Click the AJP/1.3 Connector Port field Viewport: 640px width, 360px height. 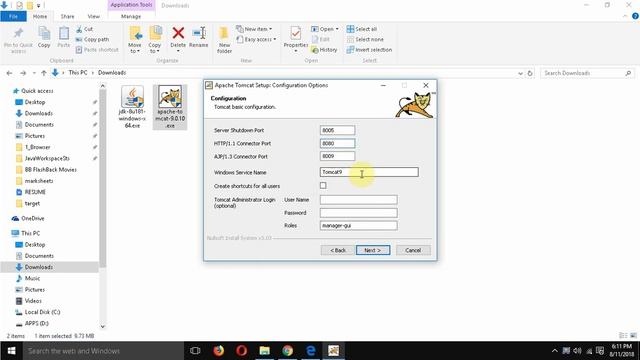pos(338,156)
